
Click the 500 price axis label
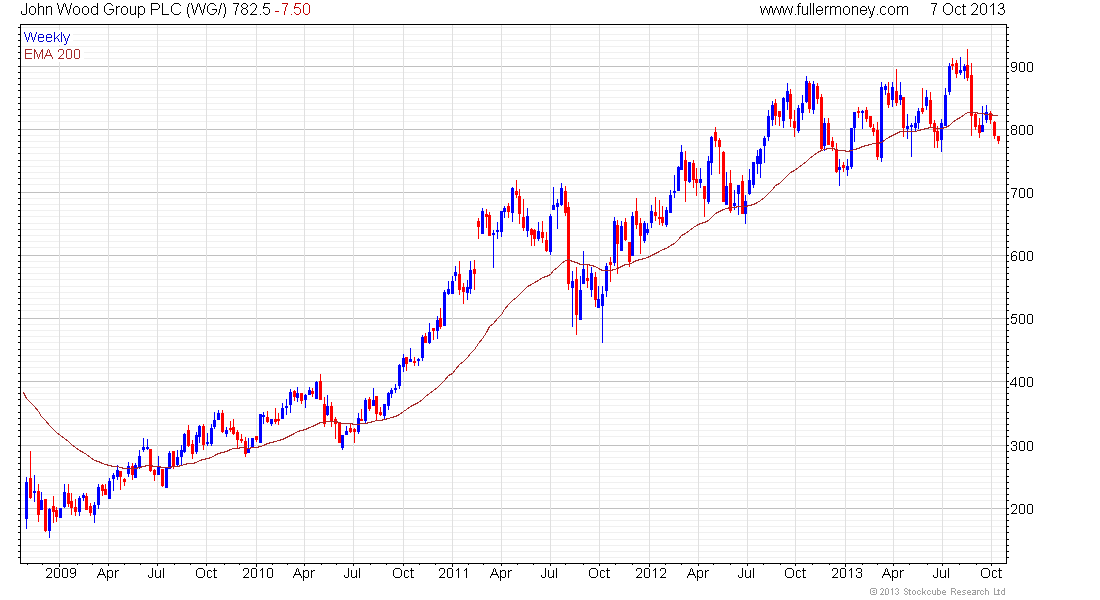click(x=1021, y=320)
